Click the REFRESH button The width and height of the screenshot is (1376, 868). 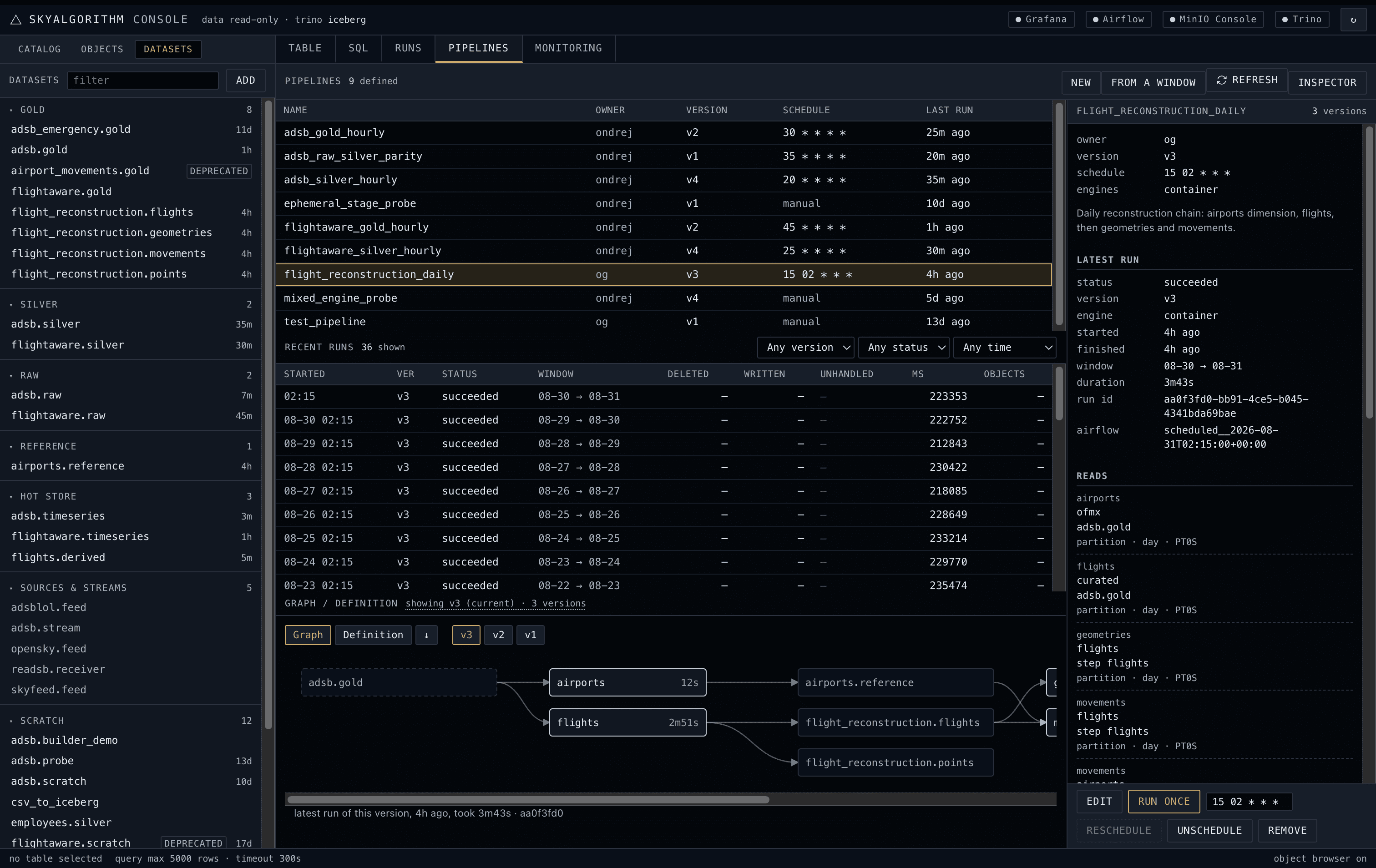coord(1247,80)
